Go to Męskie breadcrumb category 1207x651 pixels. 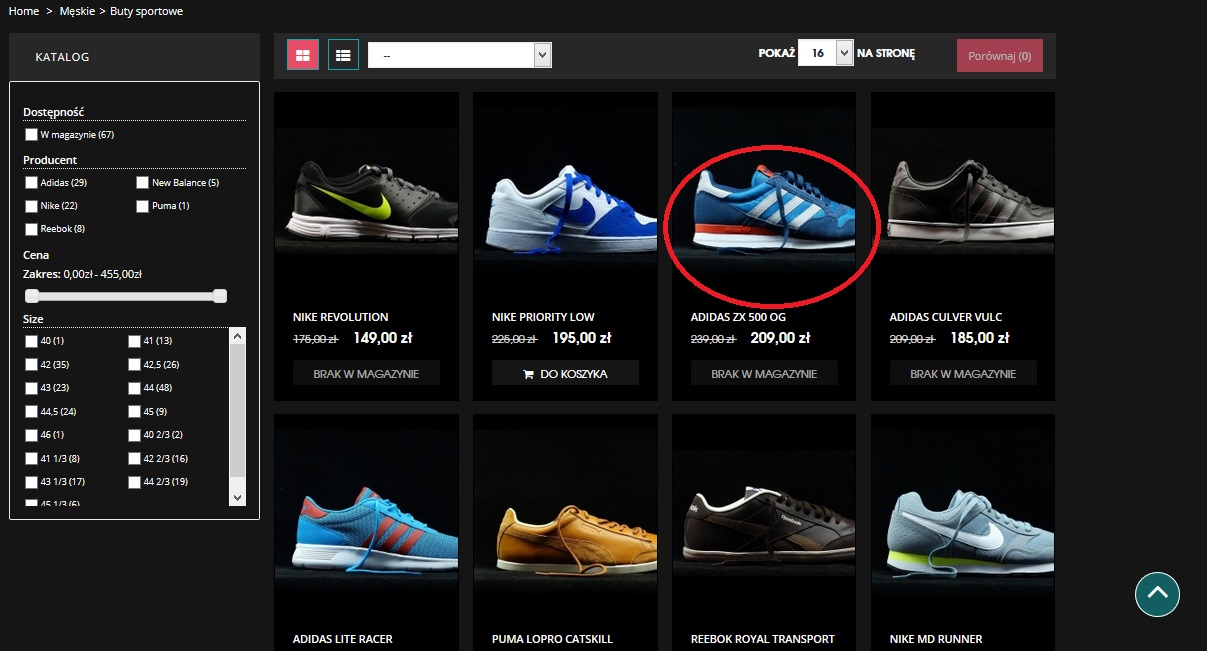pyautogui.click(x=77, y=11)
